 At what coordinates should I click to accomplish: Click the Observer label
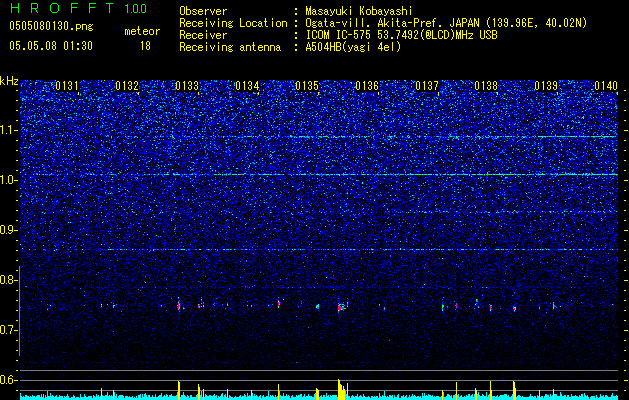tap(203, 11)
